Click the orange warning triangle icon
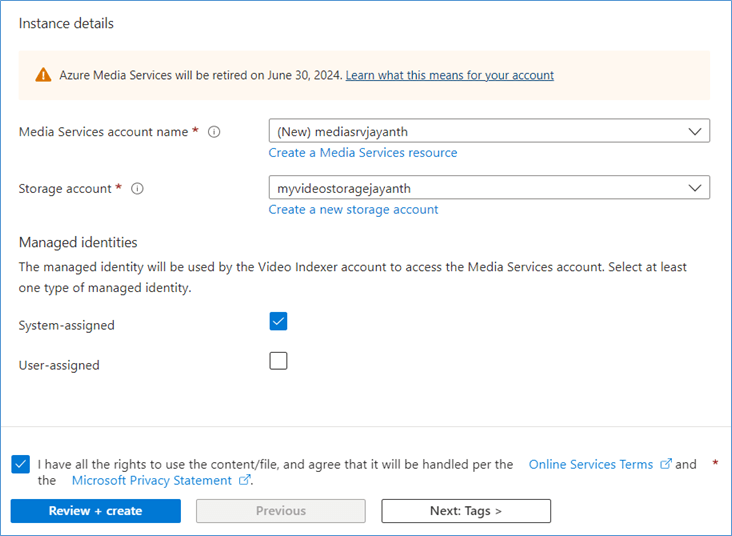This screenshot has height=536, width=732. pos(43,75)
